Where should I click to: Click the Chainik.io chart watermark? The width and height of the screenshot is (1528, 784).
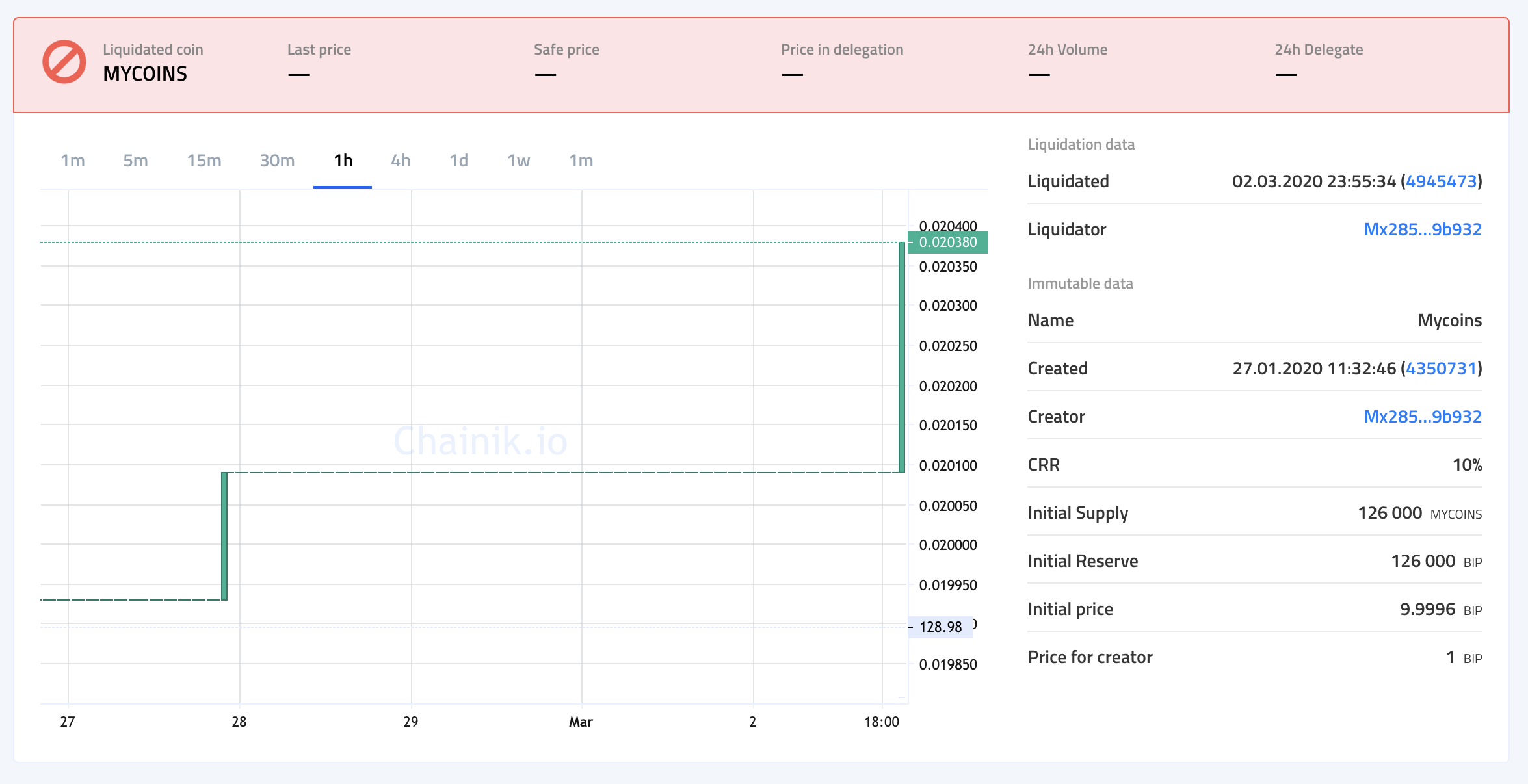click(x=481, y=441)
